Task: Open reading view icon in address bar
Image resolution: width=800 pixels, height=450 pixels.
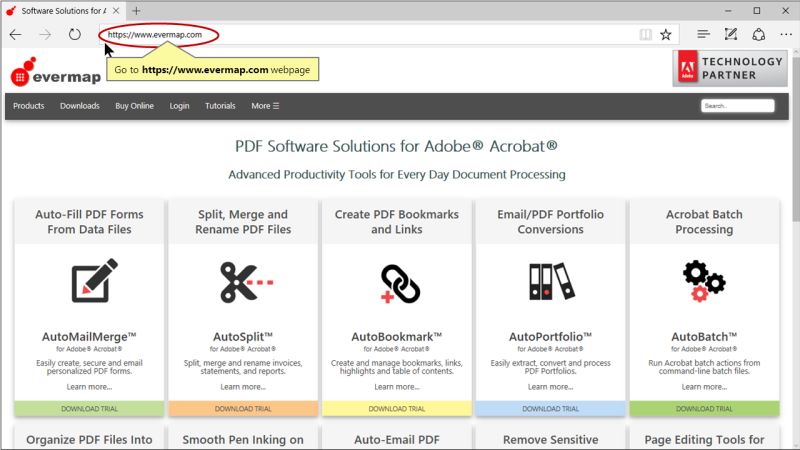Action: tap(645, 35)
